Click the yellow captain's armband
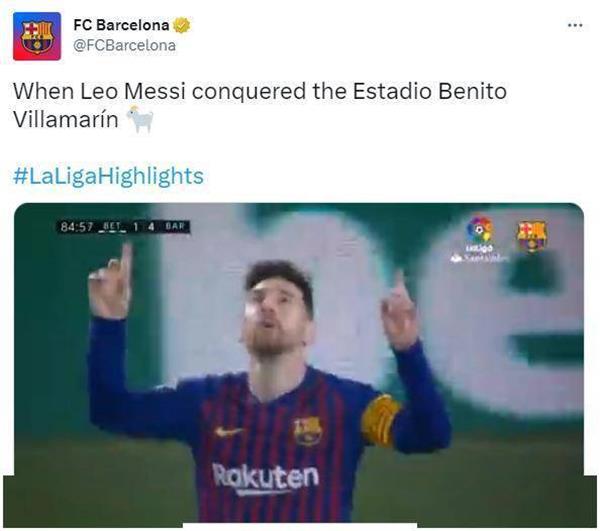 click(x=380, y=421)
